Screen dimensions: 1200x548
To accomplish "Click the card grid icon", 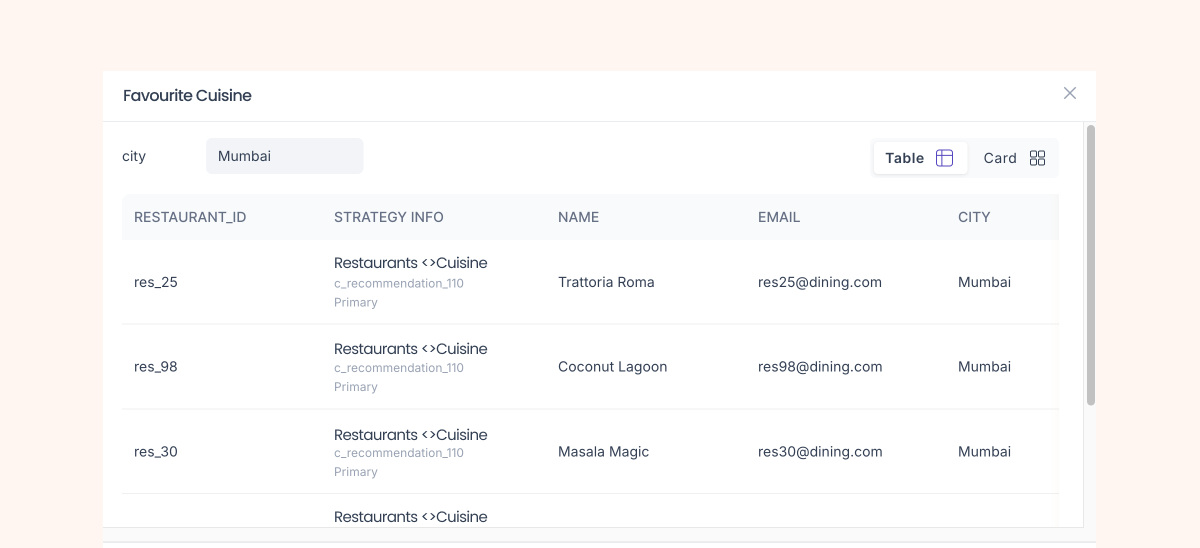I will [1037, 158].
